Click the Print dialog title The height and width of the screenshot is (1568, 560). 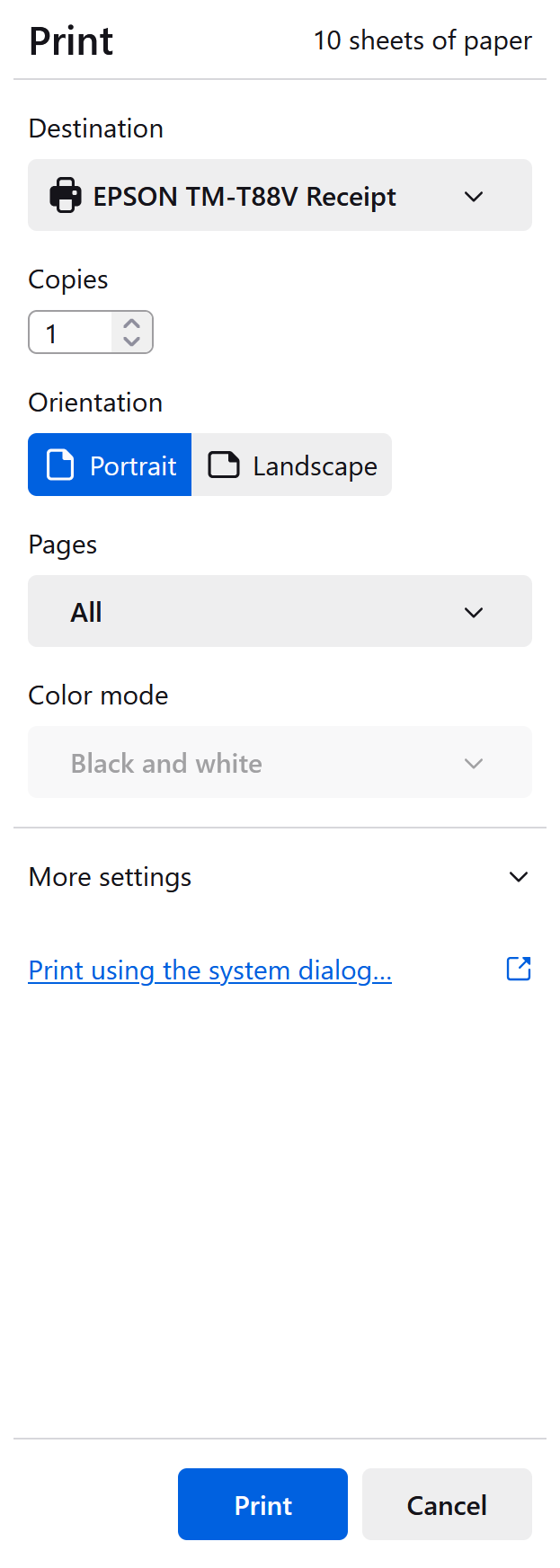[71, 40]
